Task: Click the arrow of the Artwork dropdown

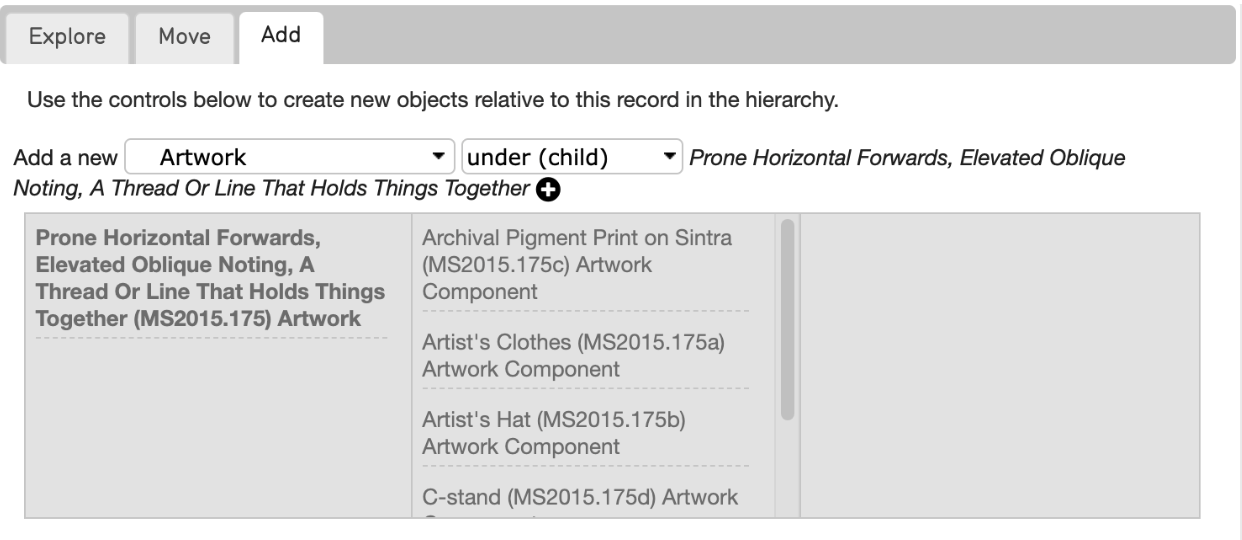Action: [436, 157]
